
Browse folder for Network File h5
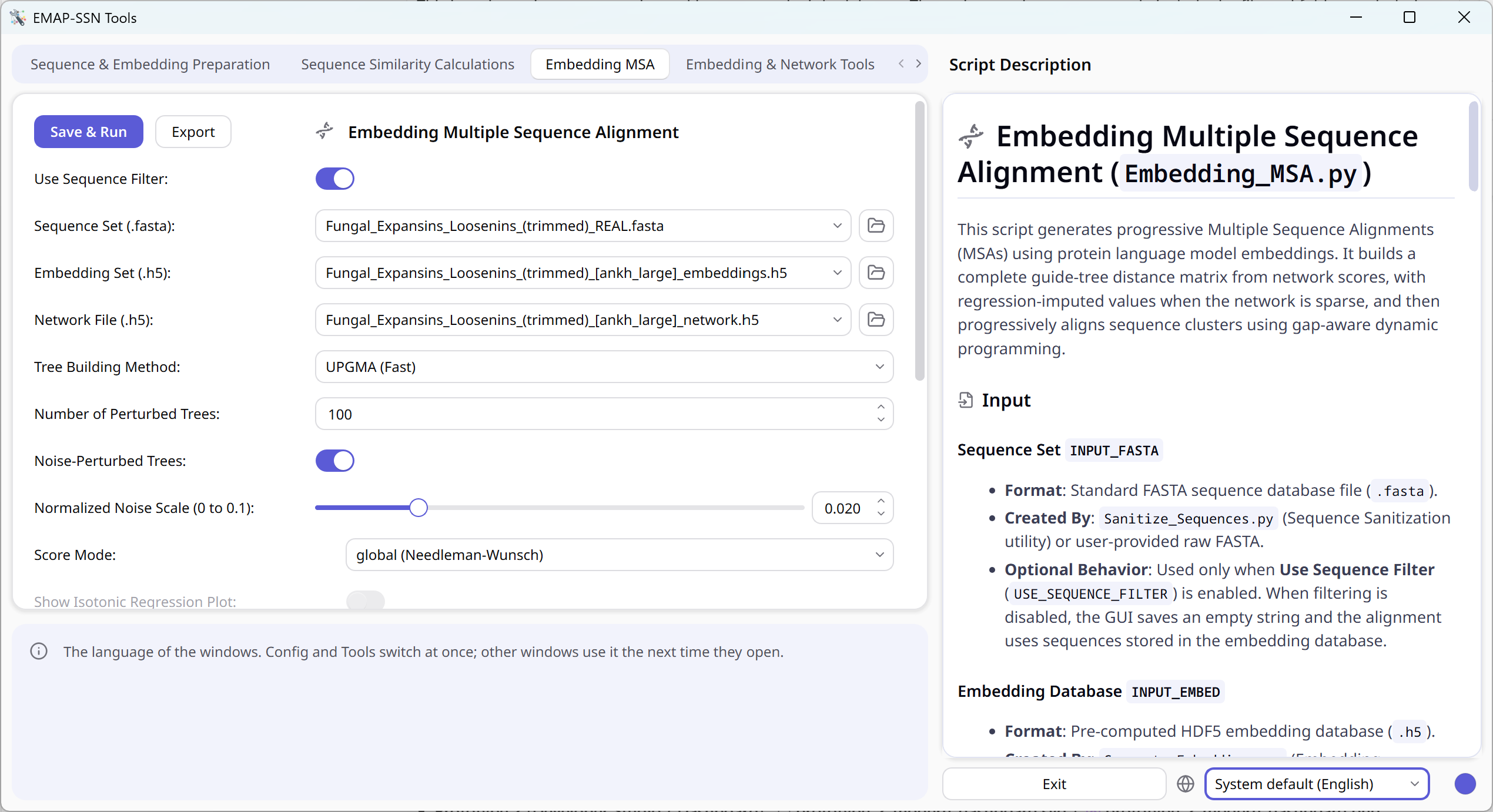point(876,320)
